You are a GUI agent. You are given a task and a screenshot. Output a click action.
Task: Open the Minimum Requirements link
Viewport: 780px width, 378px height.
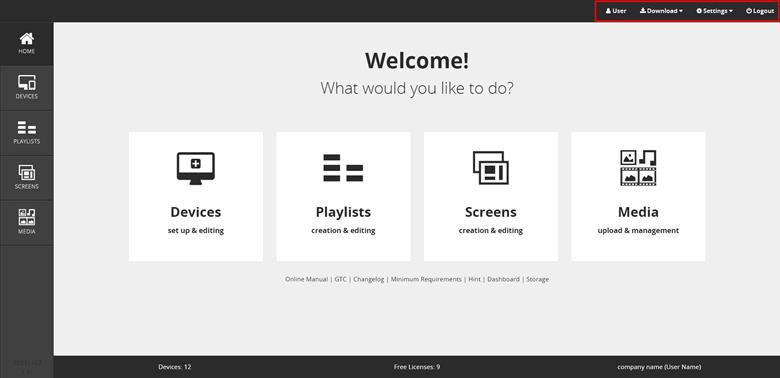click(426, 280)
